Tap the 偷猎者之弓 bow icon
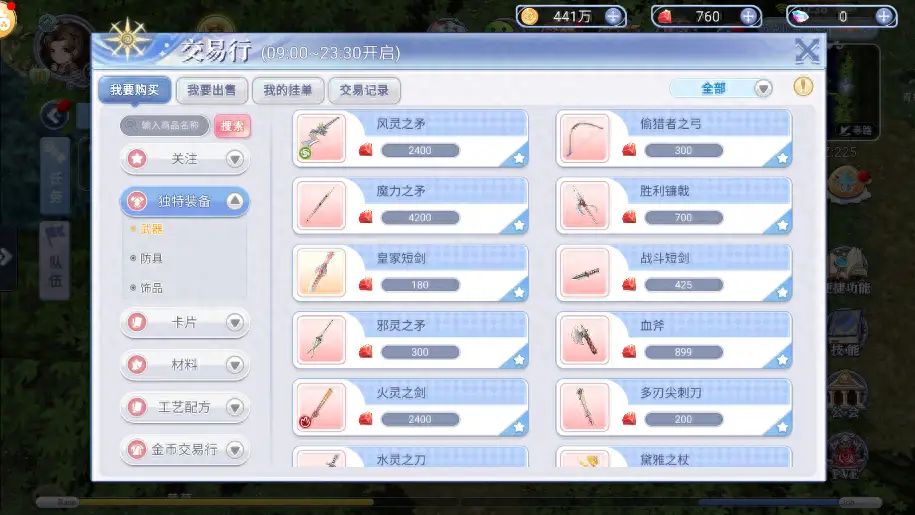The height and width of the screenshot is (515, 915). click(584, 138)
